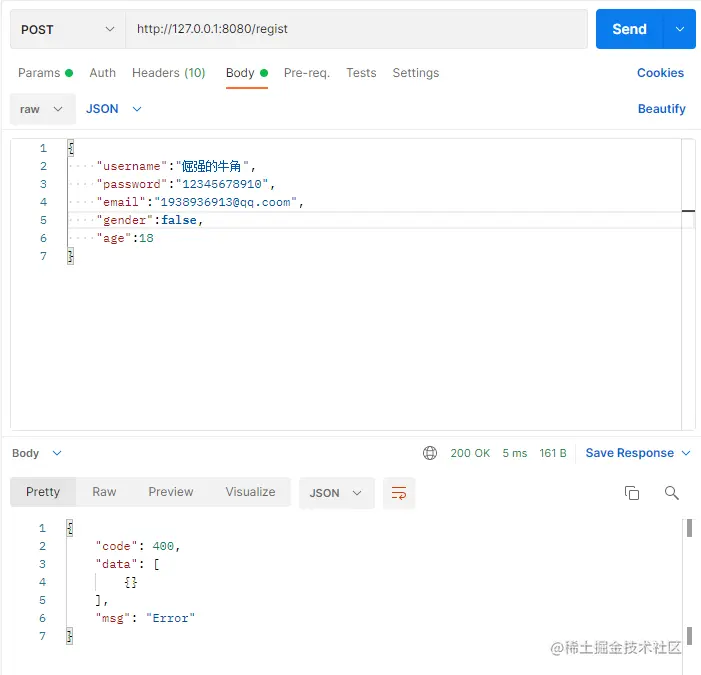The image size is (701, 675).
Task: Open the Headers (10) tab
Action: click(169, 73)
